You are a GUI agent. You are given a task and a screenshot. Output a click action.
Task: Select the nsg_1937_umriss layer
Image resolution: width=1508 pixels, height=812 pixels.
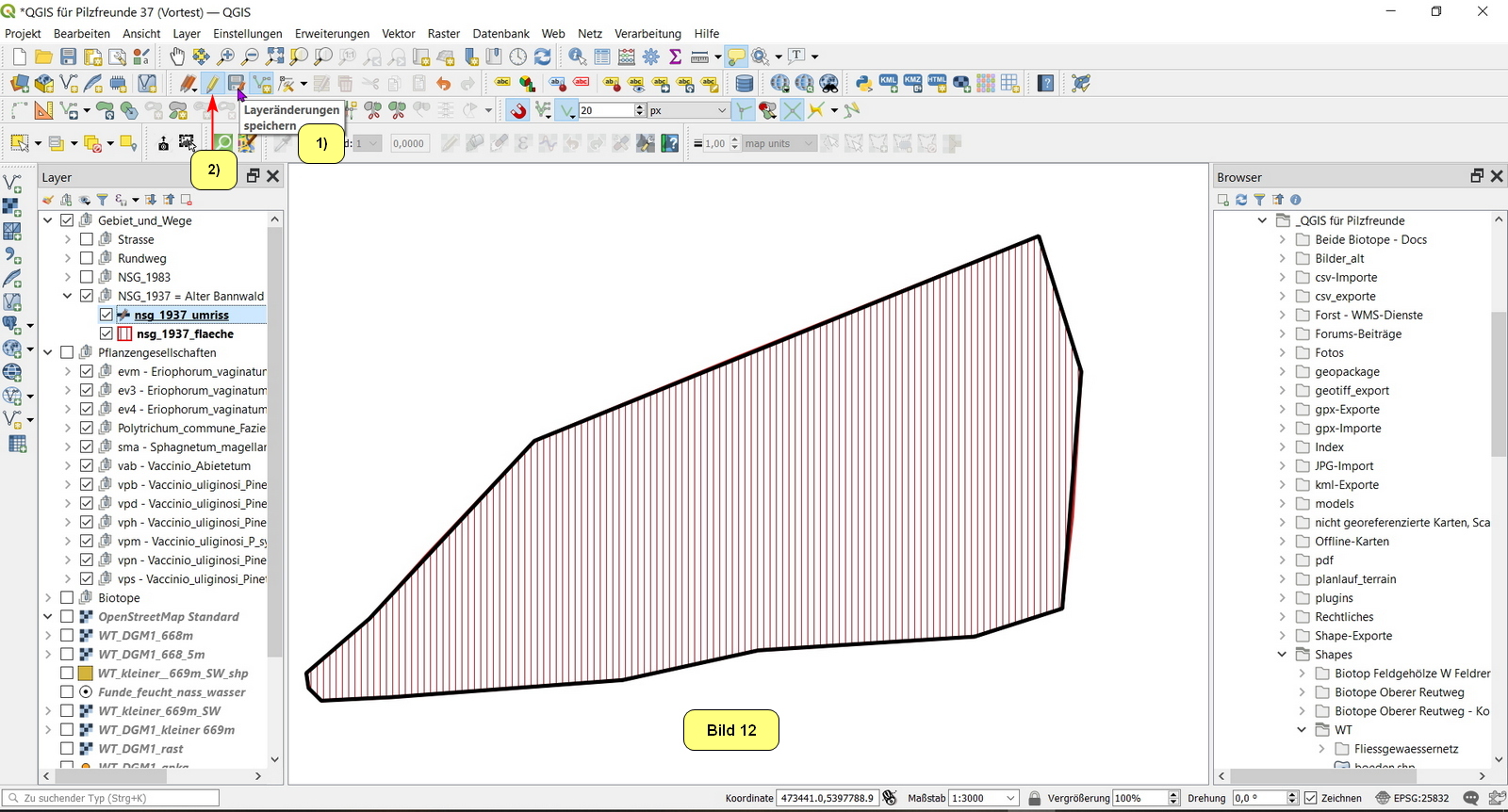coord(181,315)
